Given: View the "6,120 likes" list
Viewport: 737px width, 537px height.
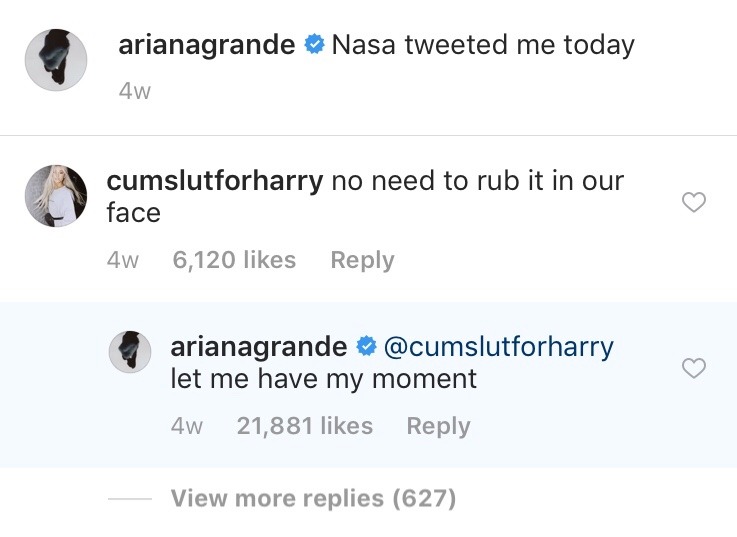Looking at the screenshot, I should tap(234, 260).
